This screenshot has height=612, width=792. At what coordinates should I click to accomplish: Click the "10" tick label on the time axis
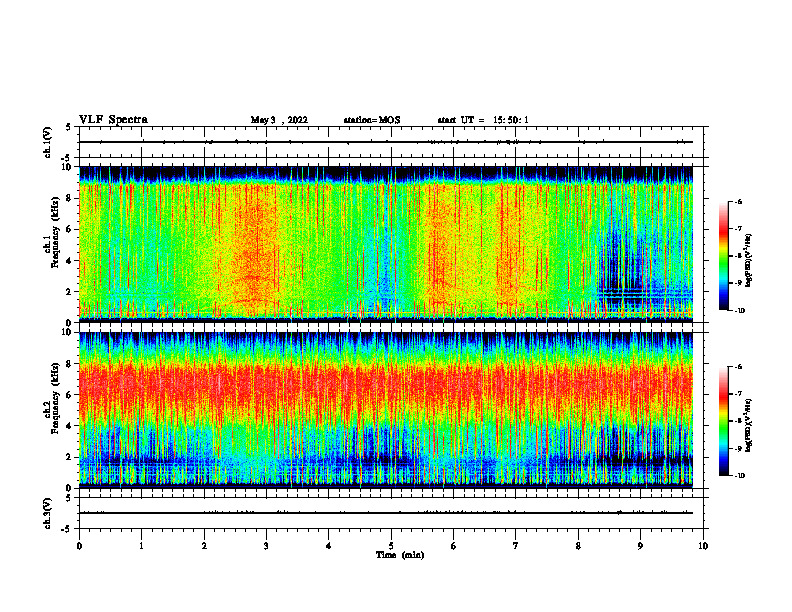click(x=703, y=546)
